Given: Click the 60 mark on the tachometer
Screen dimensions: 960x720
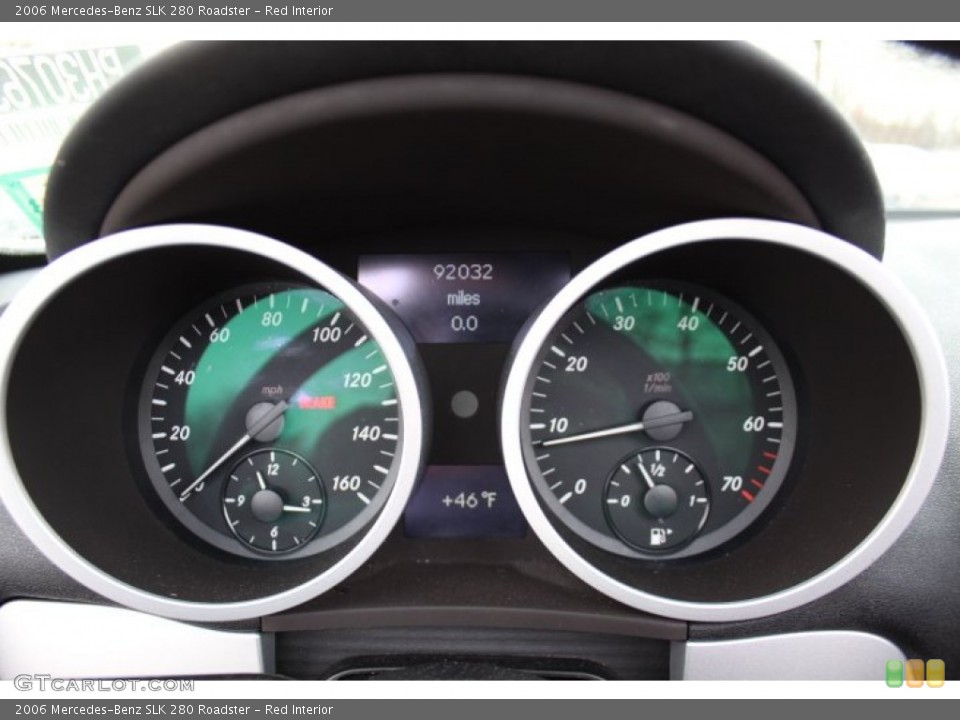Looking at the screenshot, I should click(753, 424).
